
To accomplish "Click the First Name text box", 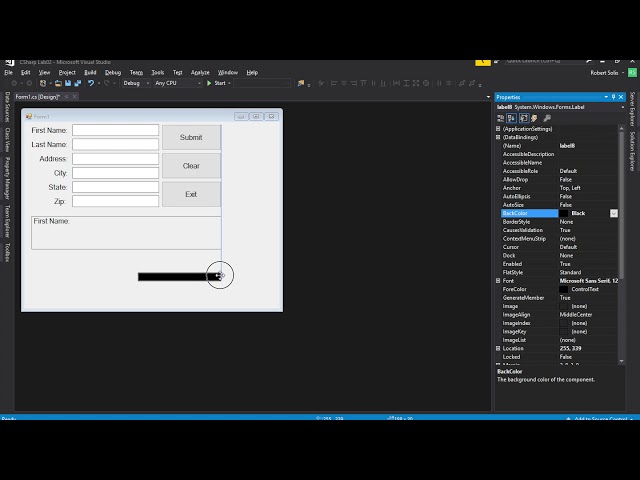I will click(x=116, y=130).
